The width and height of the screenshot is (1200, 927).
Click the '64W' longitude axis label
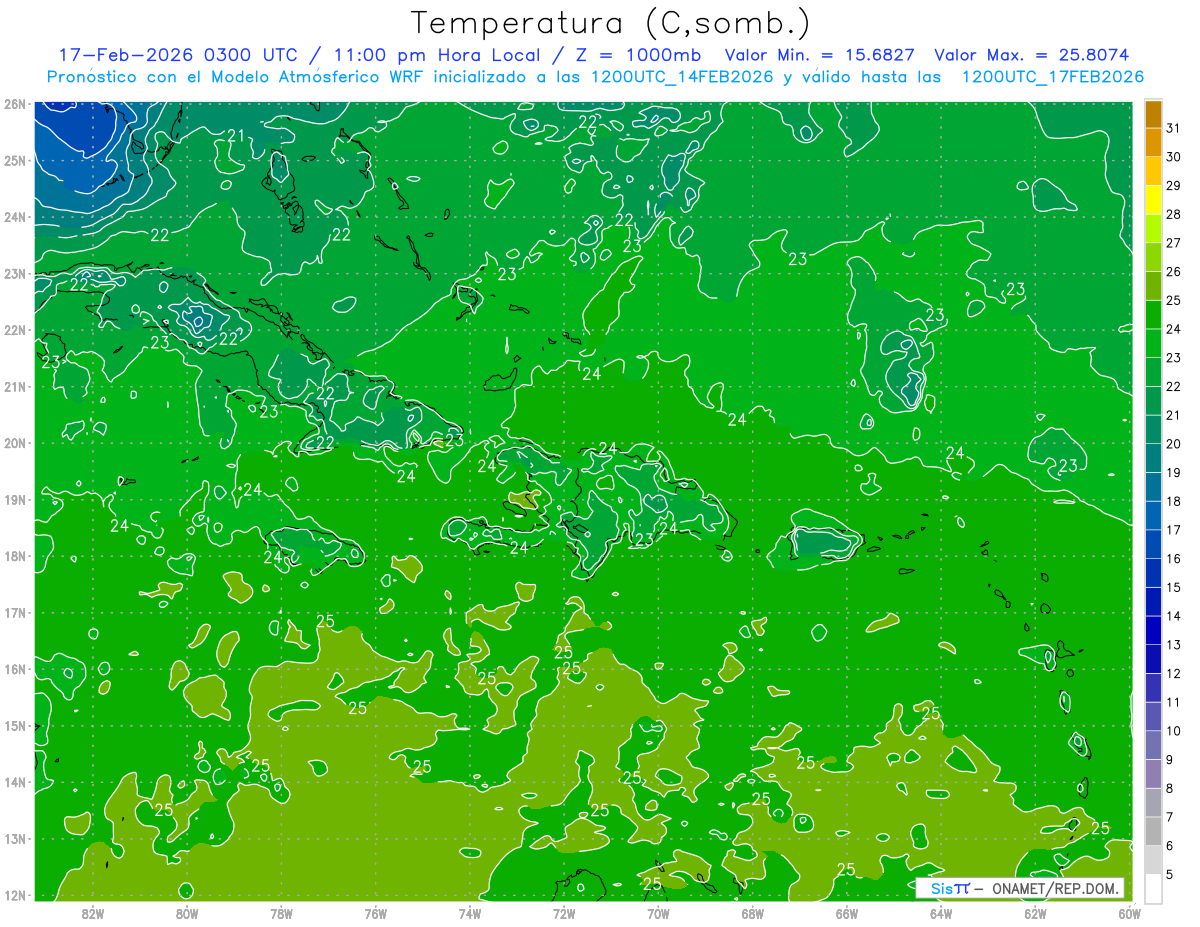pyautogui.click(x=941, y=912)
